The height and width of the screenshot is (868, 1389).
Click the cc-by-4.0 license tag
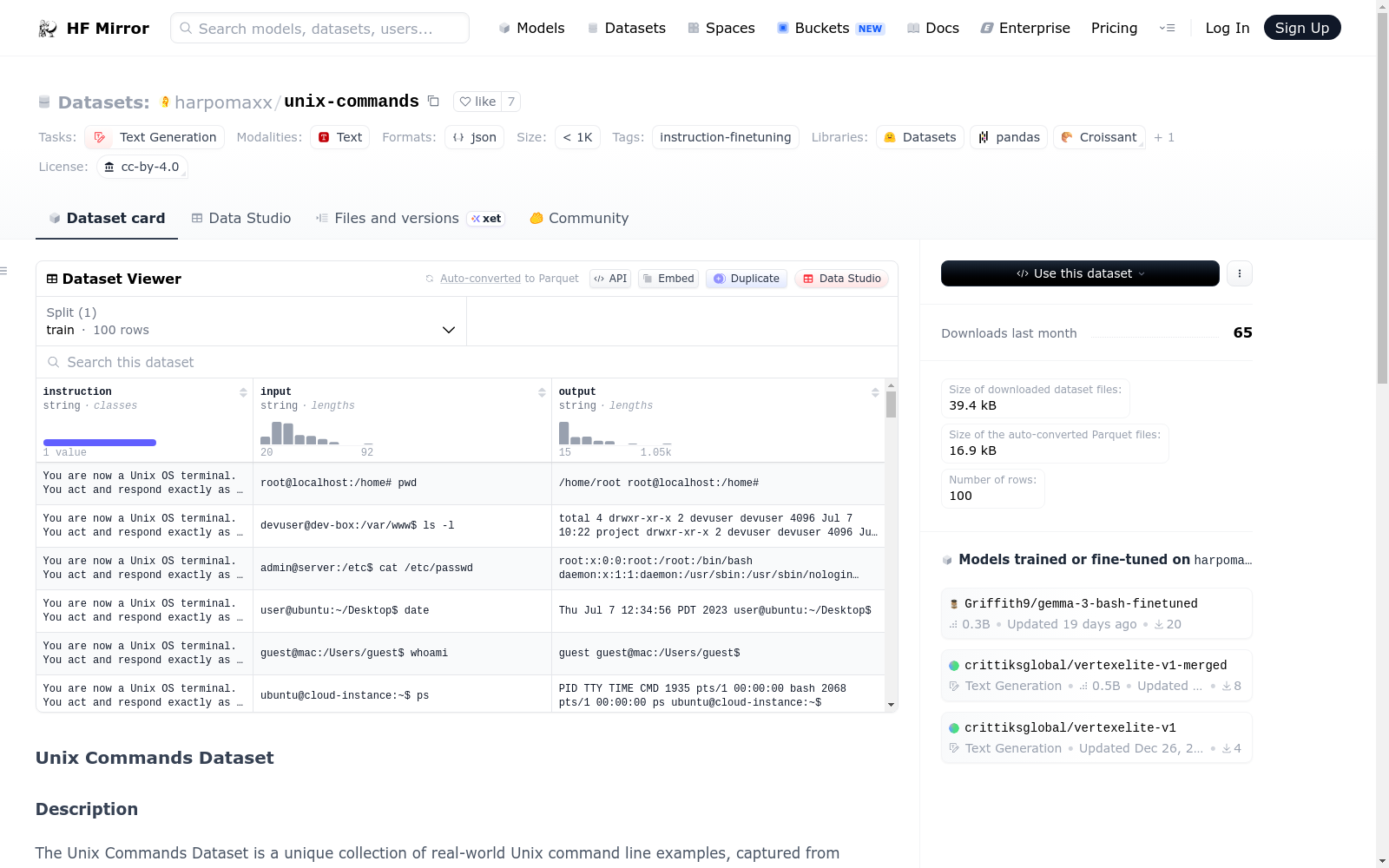click(142, 167)
